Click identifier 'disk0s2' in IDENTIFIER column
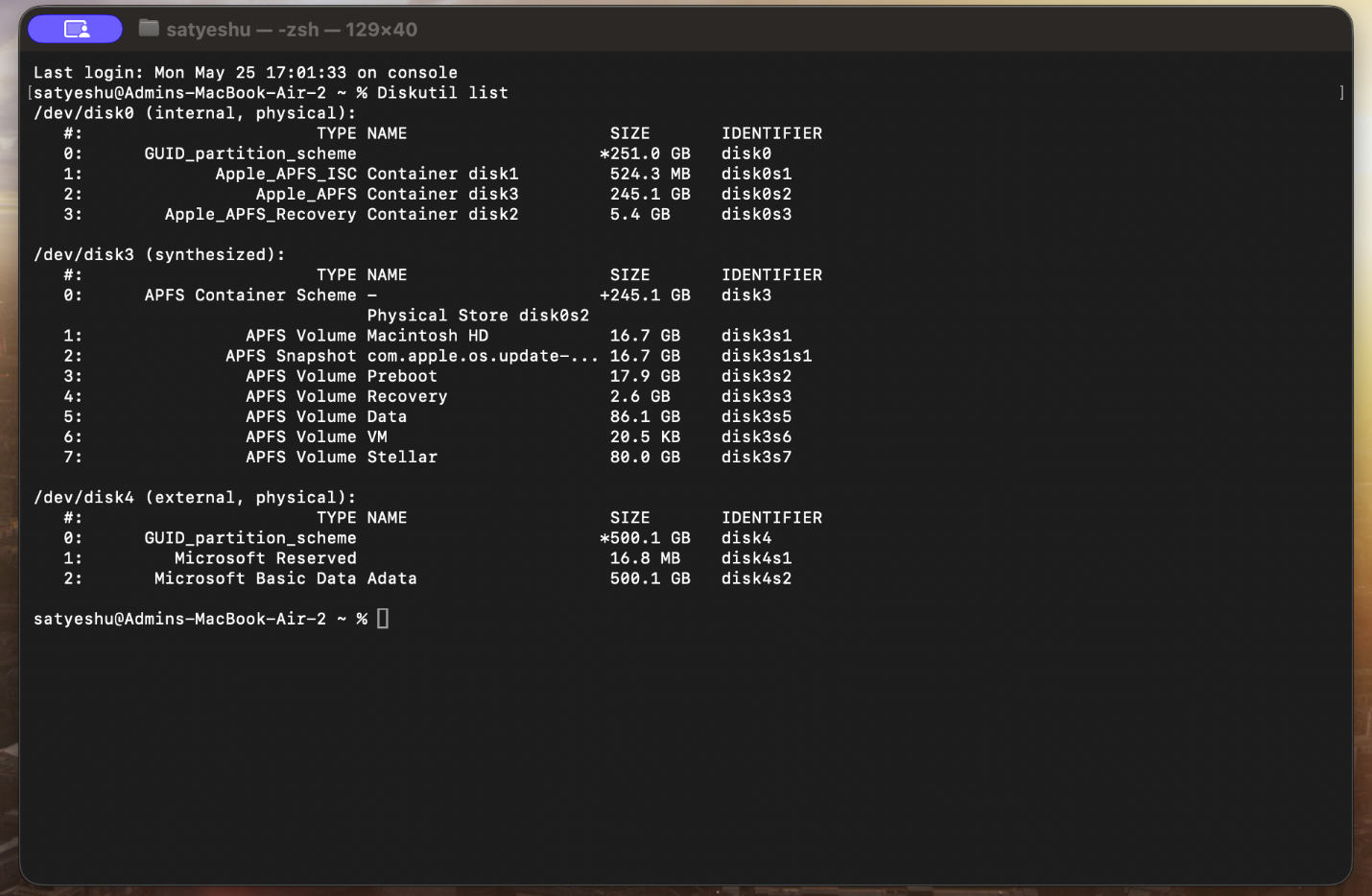Image resolution: width=1372 pixels, height=896 pixels. click(756, 194)
